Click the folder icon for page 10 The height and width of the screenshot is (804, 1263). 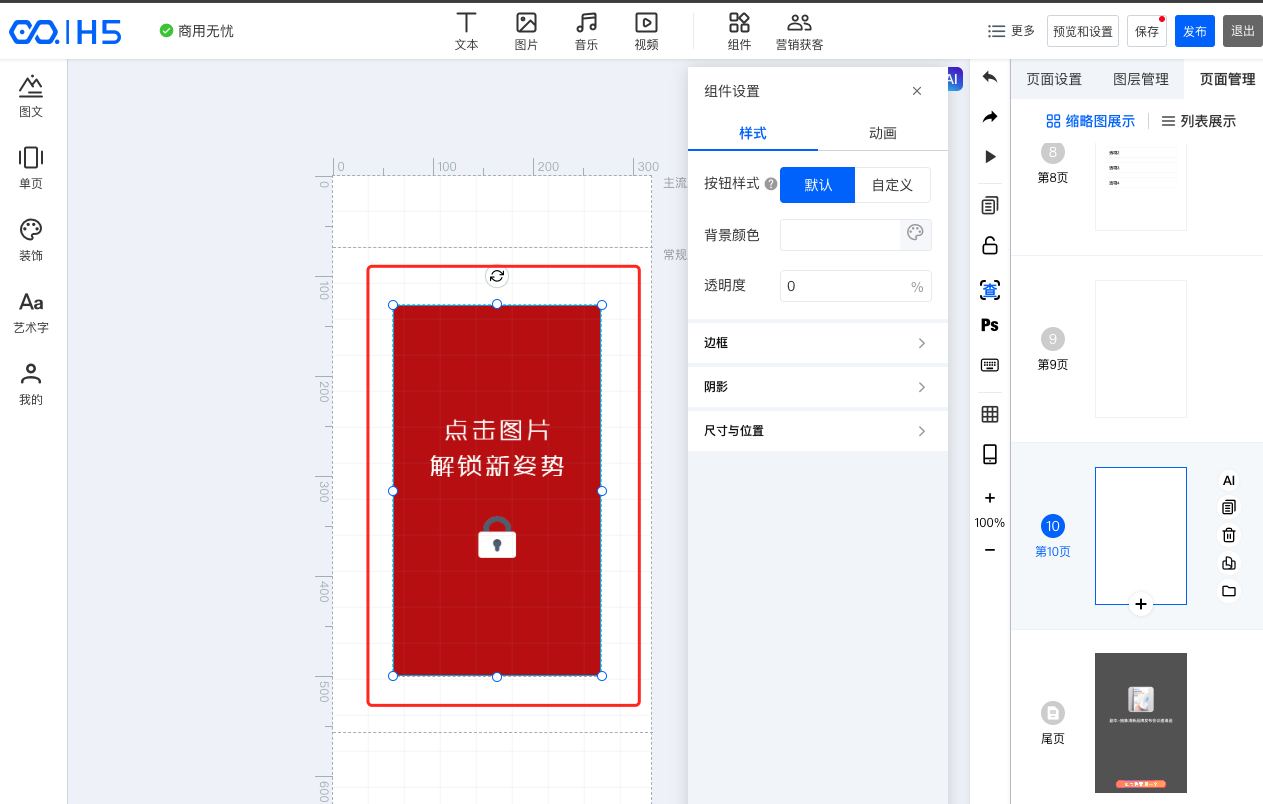pyautogui.click(x=1229, y=591)
